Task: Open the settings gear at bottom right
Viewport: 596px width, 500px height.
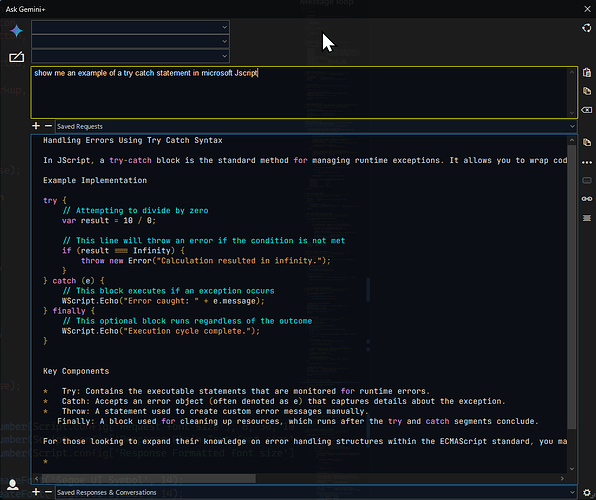Action: coord(586,493)
